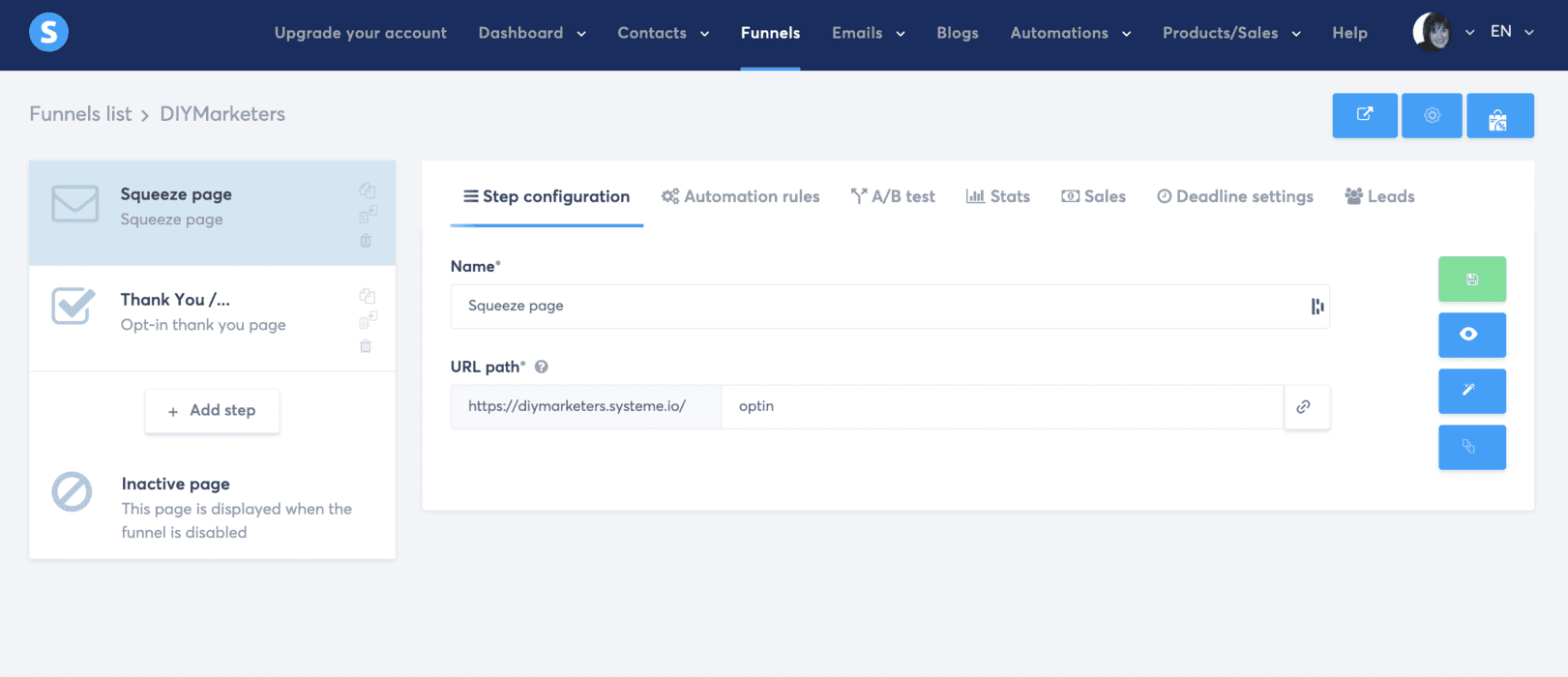This screenshot has width=1568, height=677.
Task: Open the Leads tab
Action: pyautogui.click(x=1379, y=196)
